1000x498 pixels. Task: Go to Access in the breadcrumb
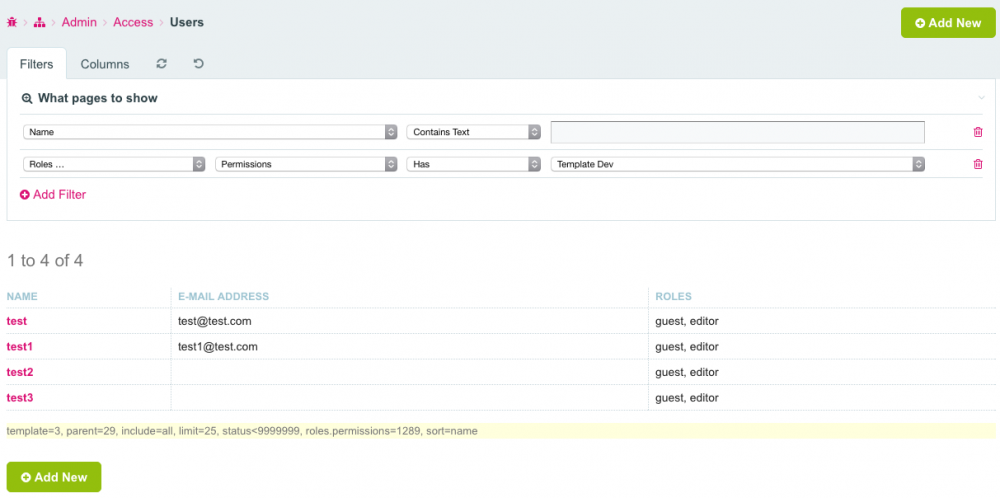[x=133, y=22]
